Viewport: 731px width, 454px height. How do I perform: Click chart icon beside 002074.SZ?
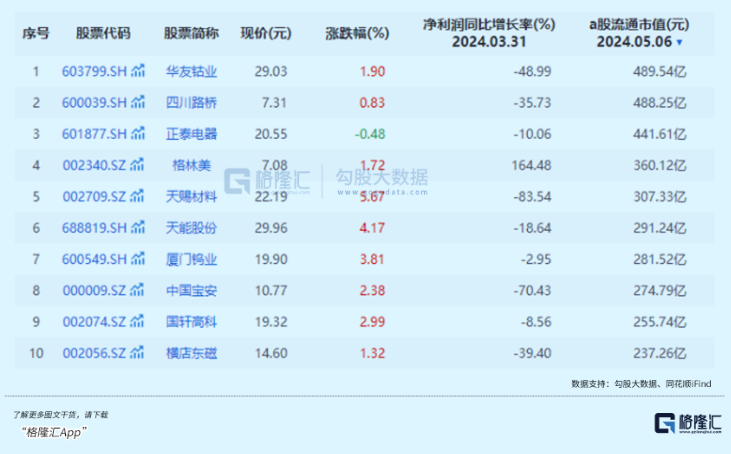[x=138, y=321]
